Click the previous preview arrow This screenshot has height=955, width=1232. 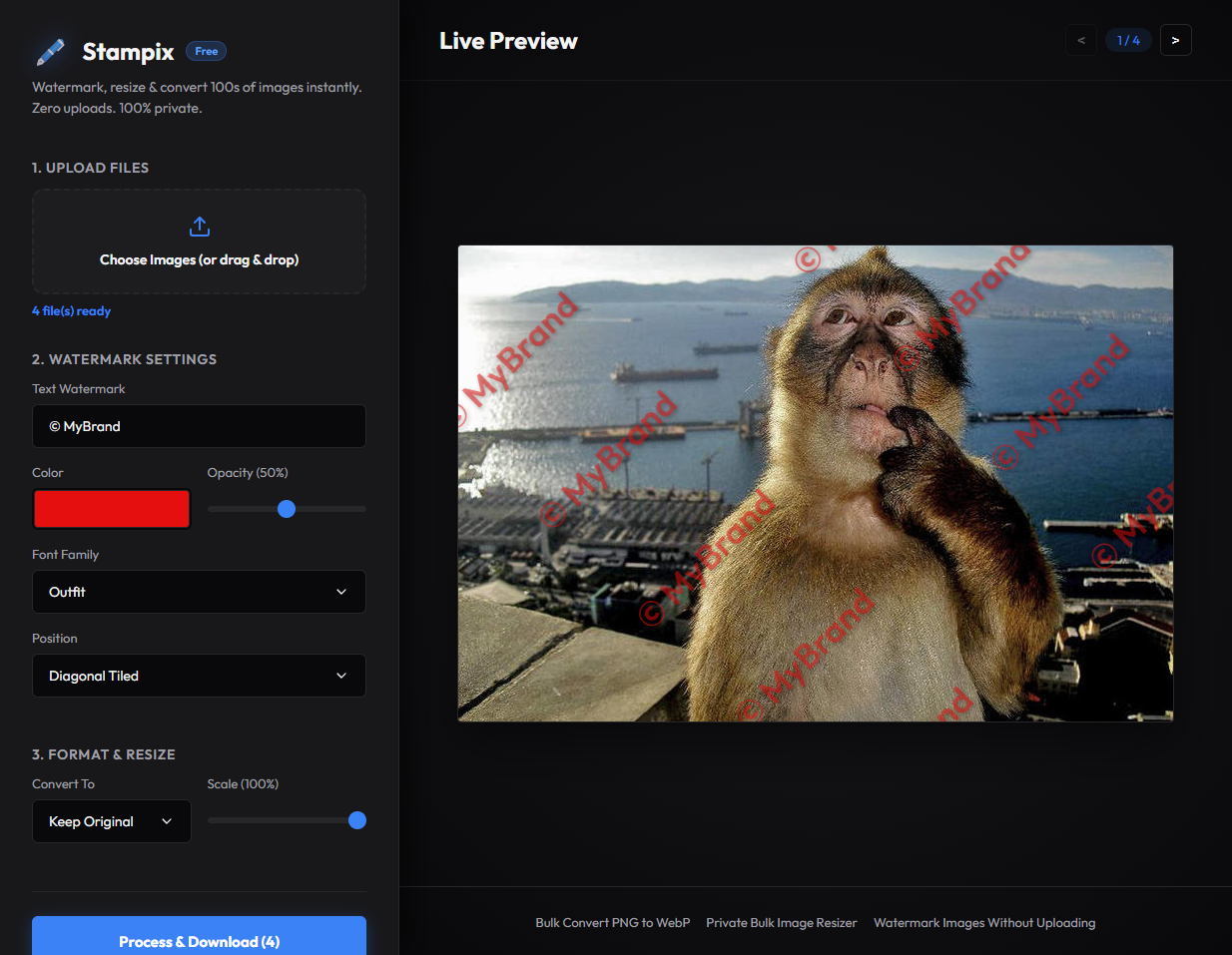click(1080, 39)
